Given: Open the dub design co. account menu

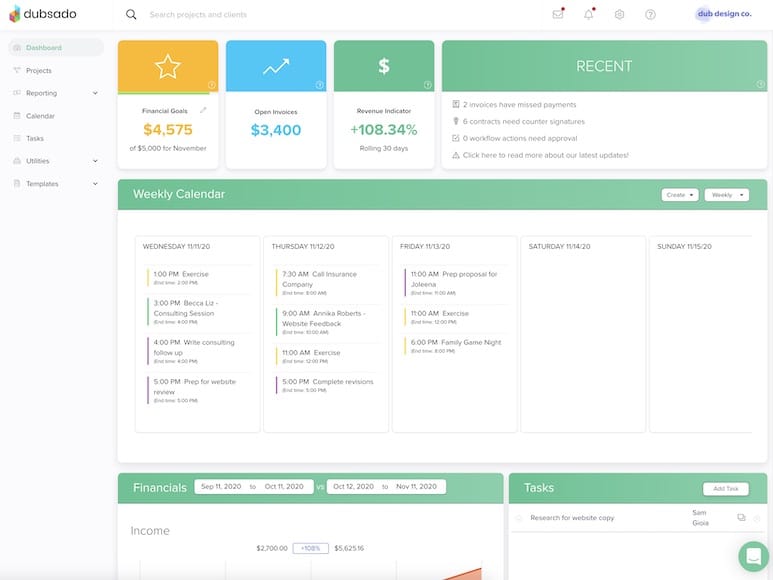Looking at the screenshot, I should click(724, 14).
